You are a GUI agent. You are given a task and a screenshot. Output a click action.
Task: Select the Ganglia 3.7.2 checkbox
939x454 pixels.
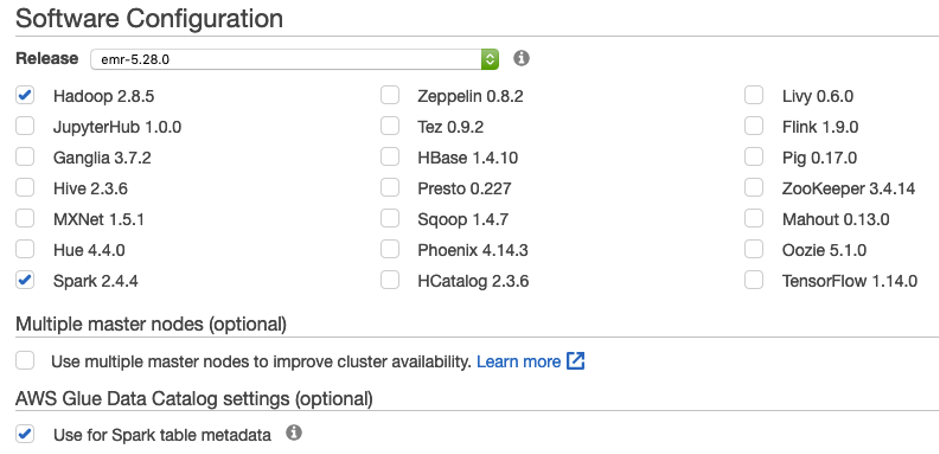point(25,157)
